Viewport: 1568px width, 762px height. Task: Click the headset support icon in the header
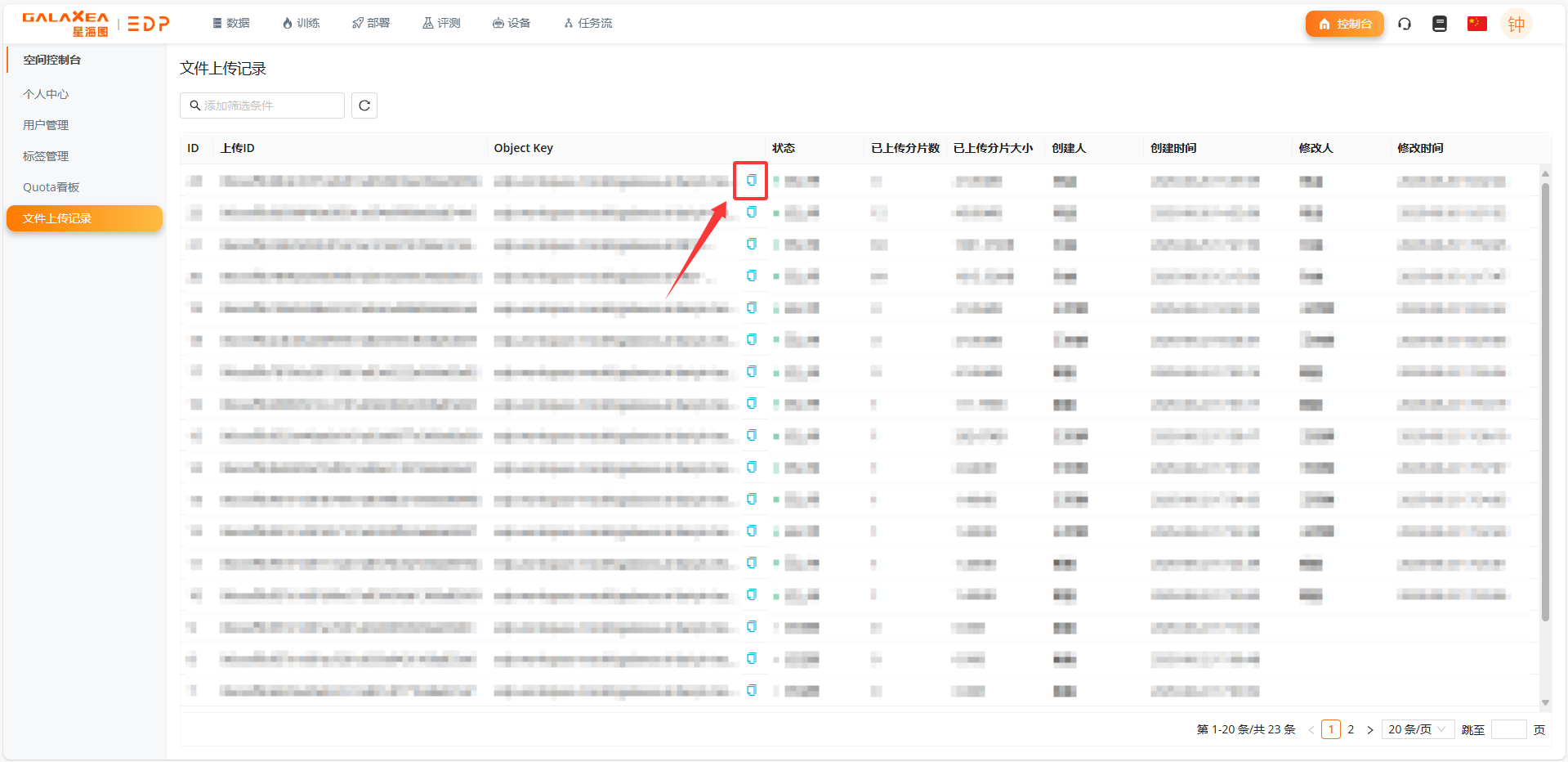pyautogui.click(x=1405, y=24)
